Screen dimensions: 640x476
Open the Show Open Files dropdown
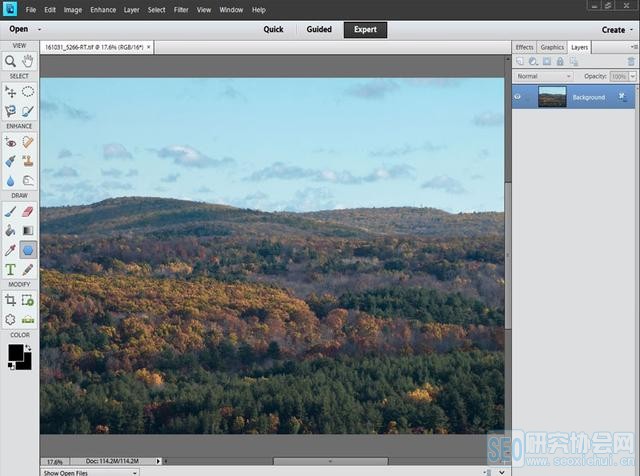pyautogui.click(x=90, y=472)
